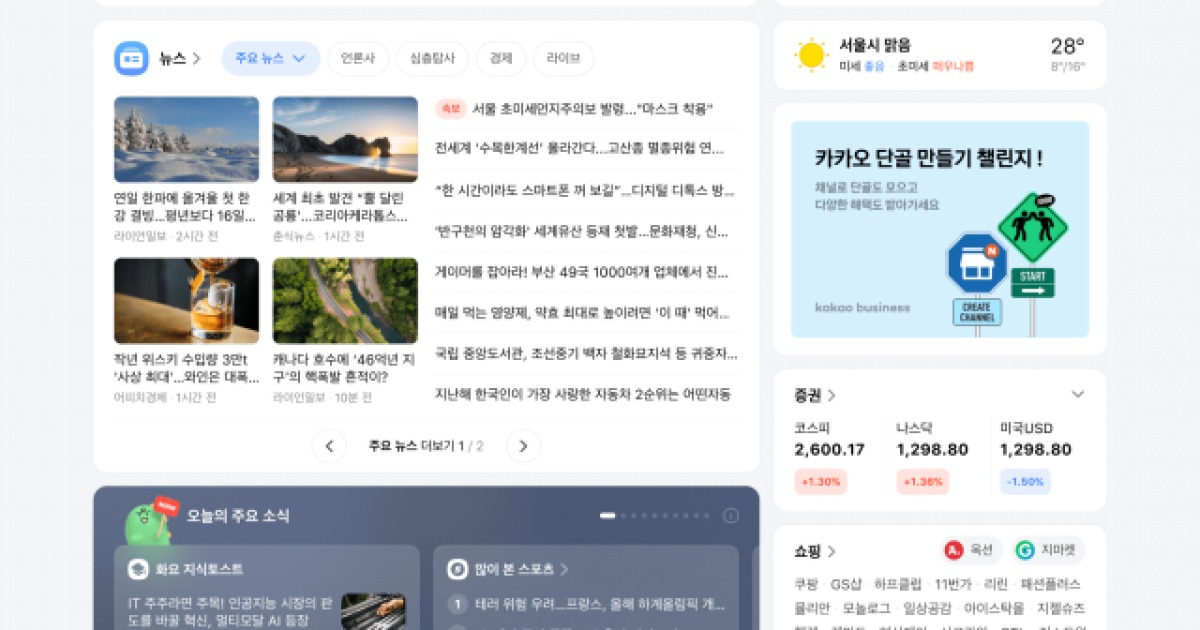Expand 많이 본 스포츠 section
This screenshot has height=630, width=1200.
click(x=522, y=569)
